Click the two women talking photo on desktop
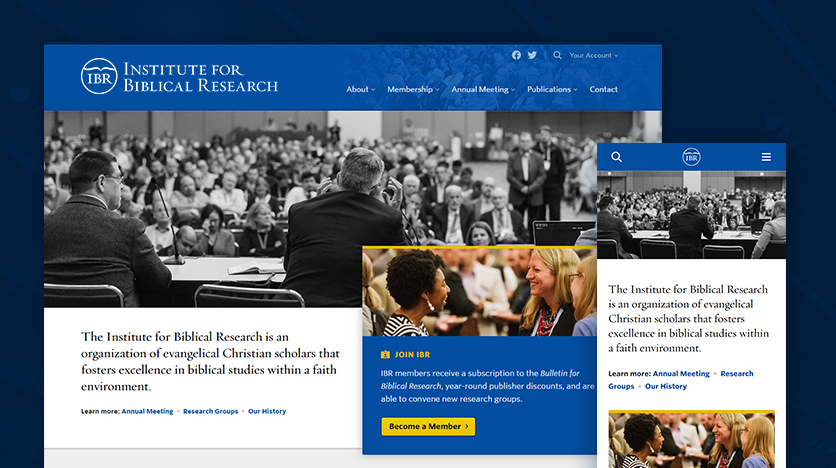 [x=479, y=292]
